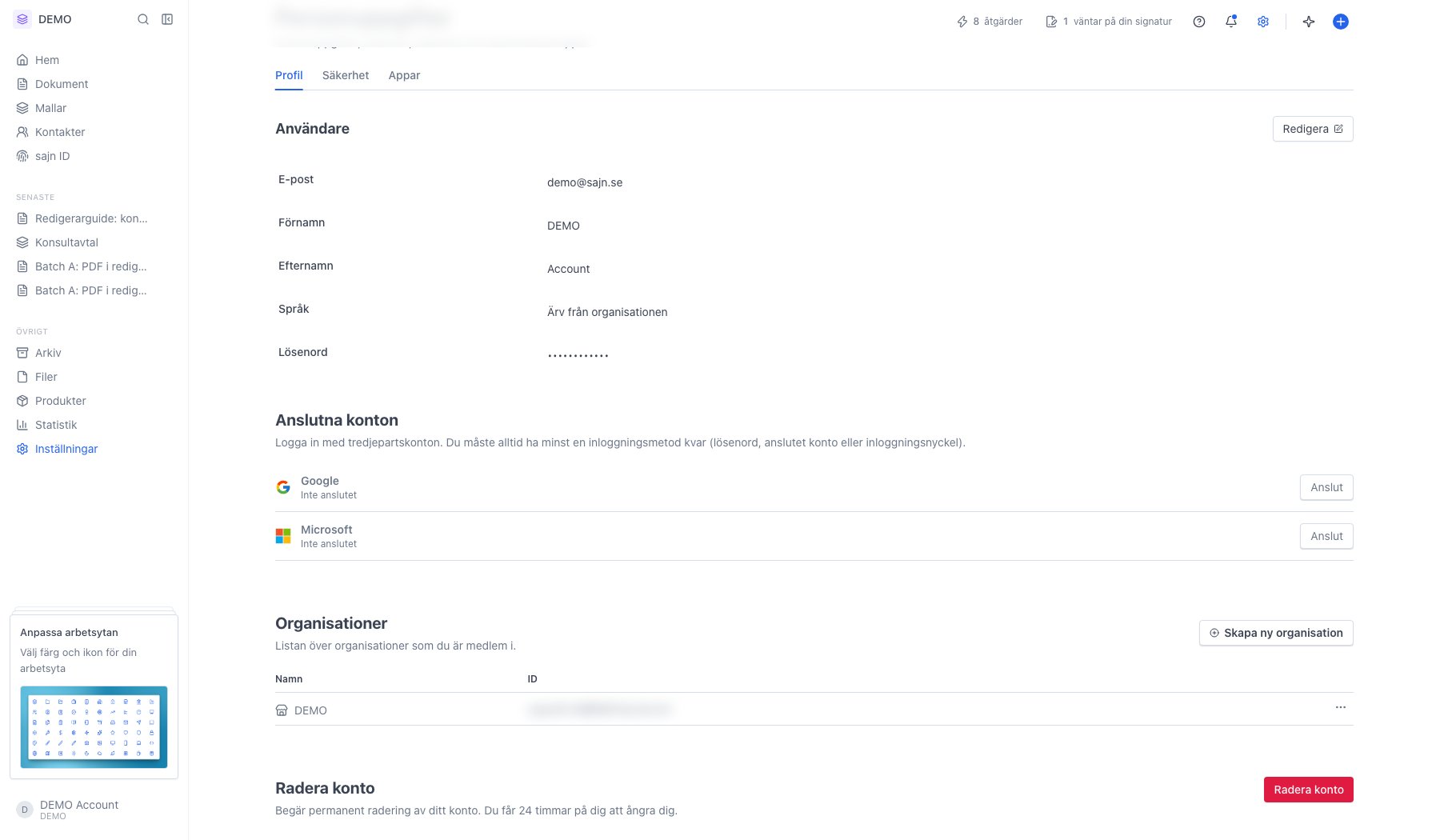1440x840 pixels.
Task: Click the 'Anpassa arbetsytan' card title
Action: click(x=69, y=632)
